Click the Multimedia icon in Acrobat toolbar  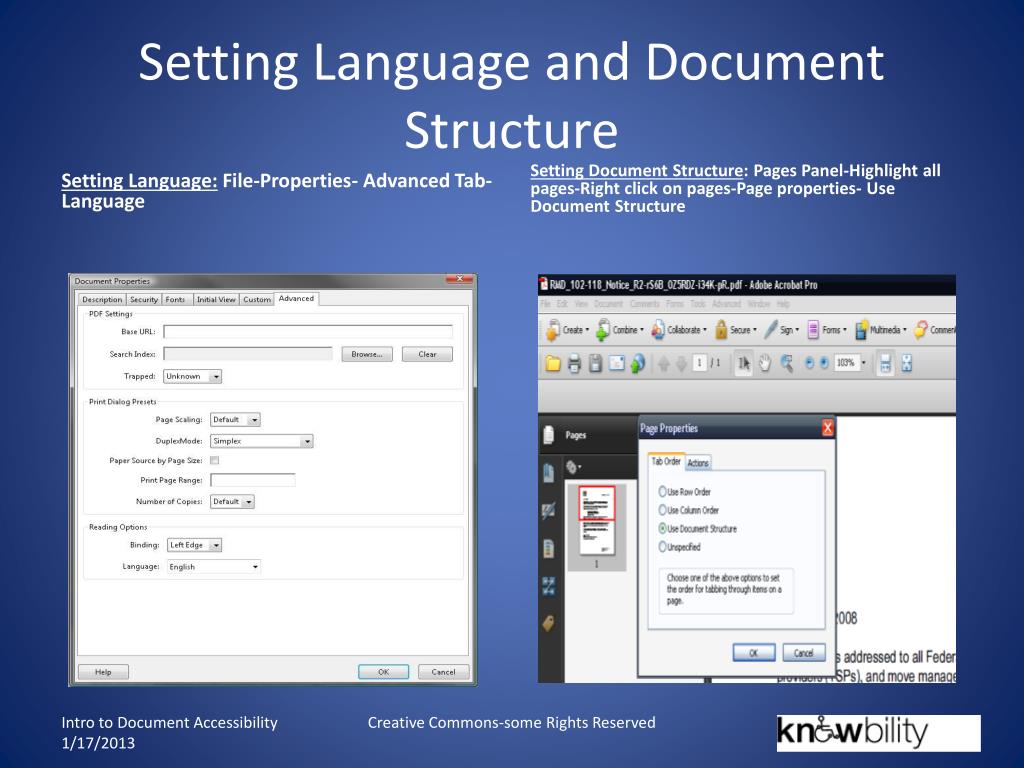tap(861, 330)
